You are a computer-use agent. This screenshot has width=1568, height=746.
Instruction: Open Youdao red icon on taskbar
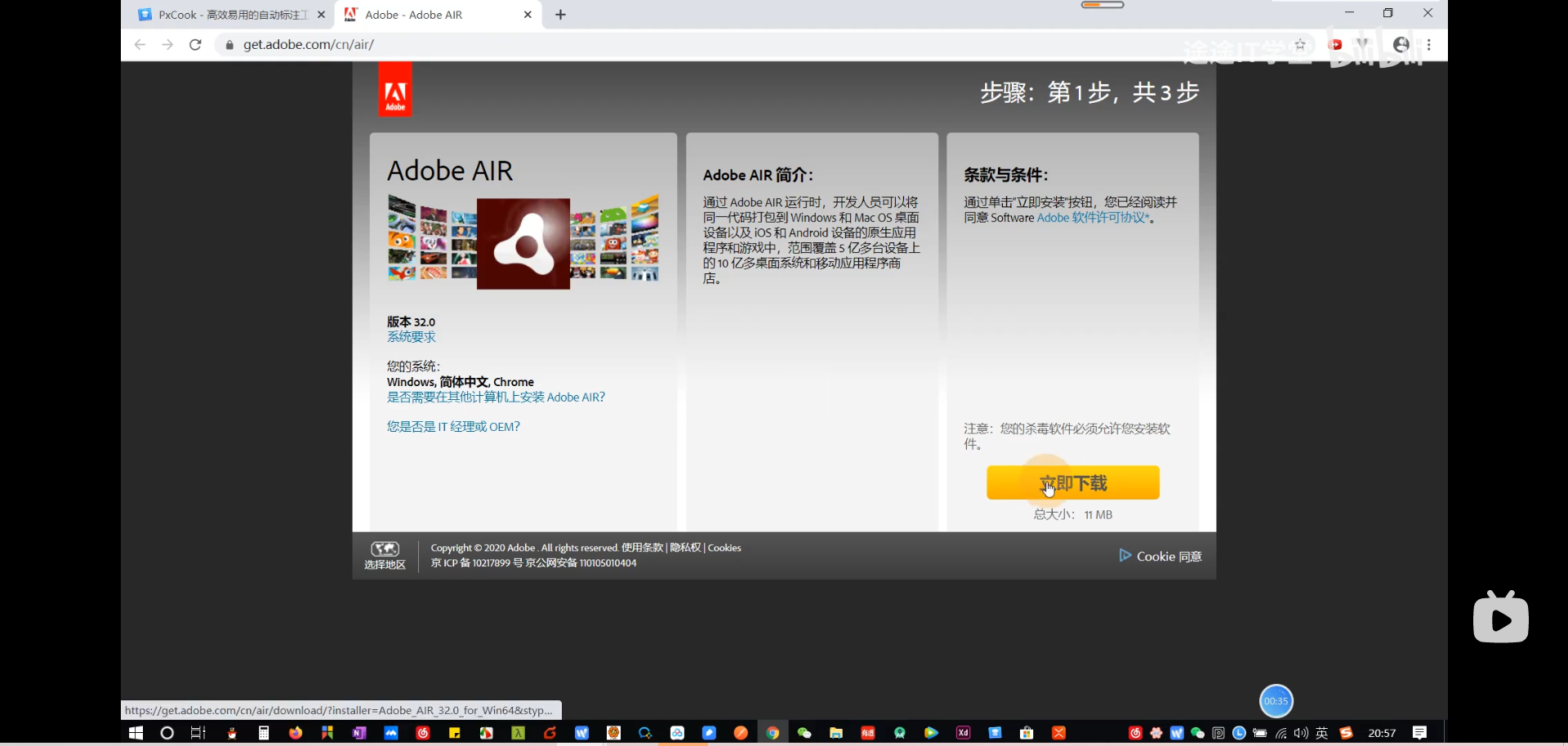click(x=868, y=733)
